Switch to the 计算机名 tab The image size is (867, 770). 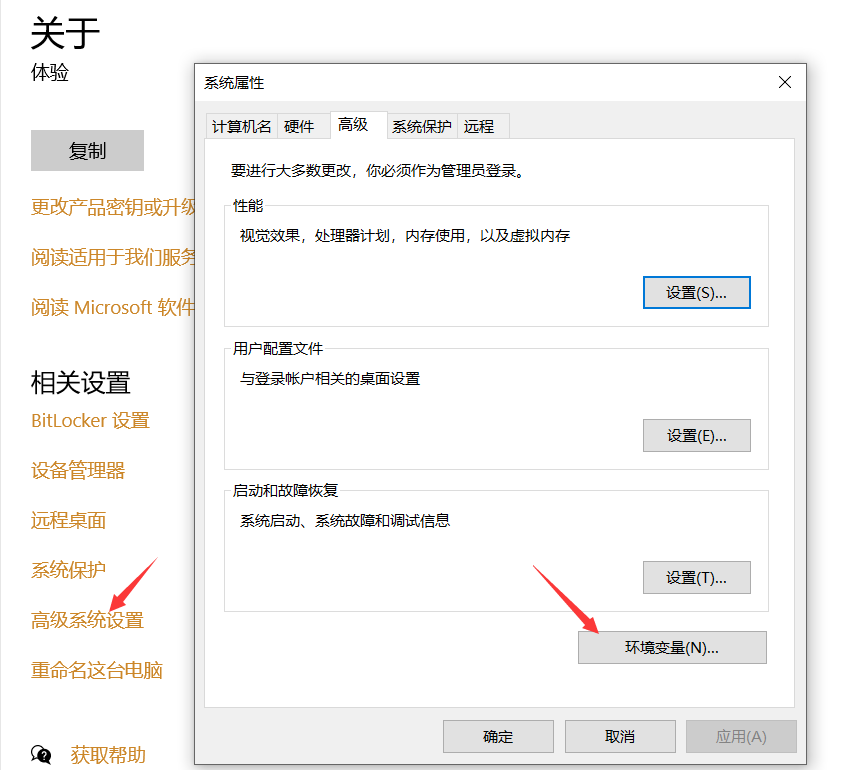(241, 125)
